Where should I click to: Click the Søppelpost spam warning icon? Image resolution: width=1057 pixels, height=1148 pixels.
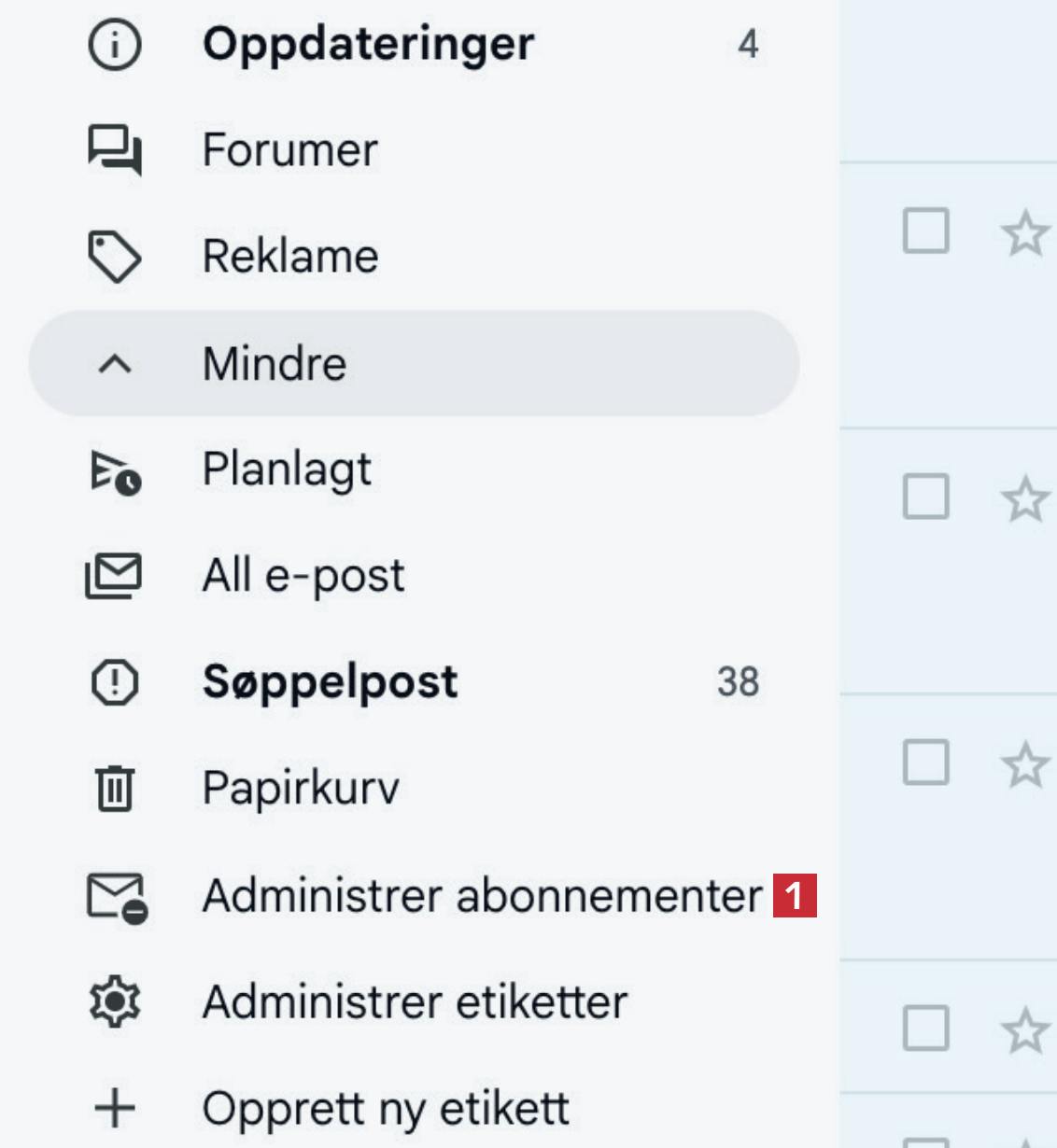(x=114, y=682)
